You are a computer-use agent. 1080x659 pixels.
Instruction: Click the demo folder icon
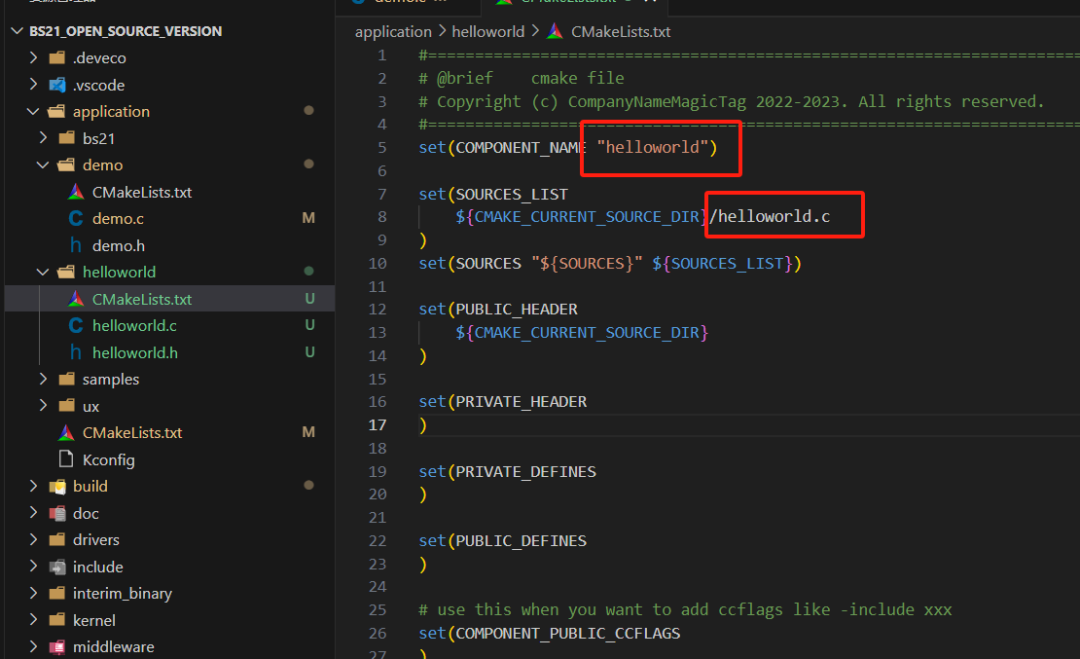click(67, 165)
